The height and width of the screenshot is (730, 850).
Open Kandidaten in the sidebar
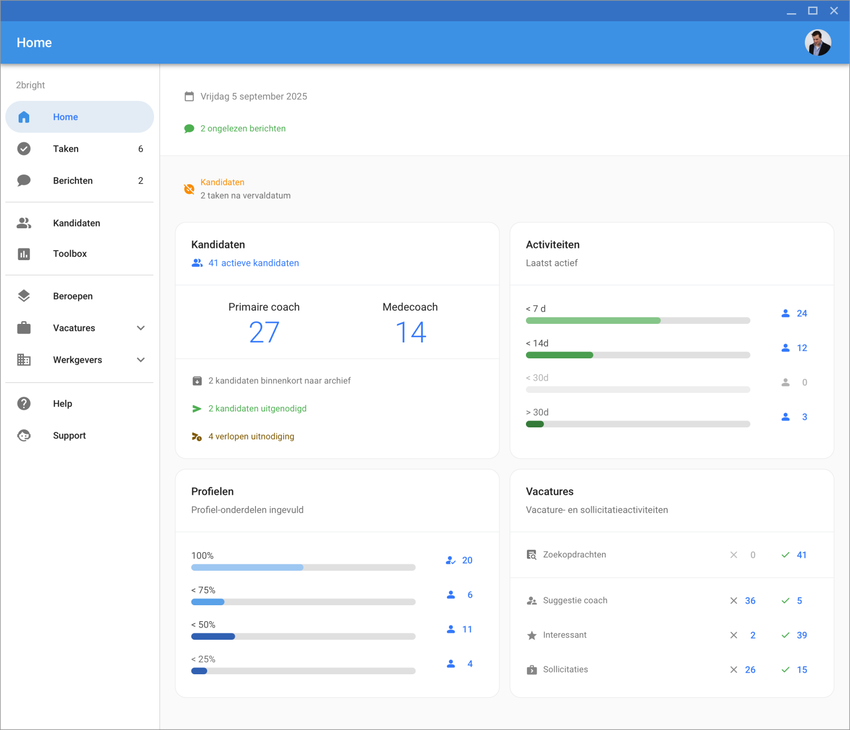76,223
